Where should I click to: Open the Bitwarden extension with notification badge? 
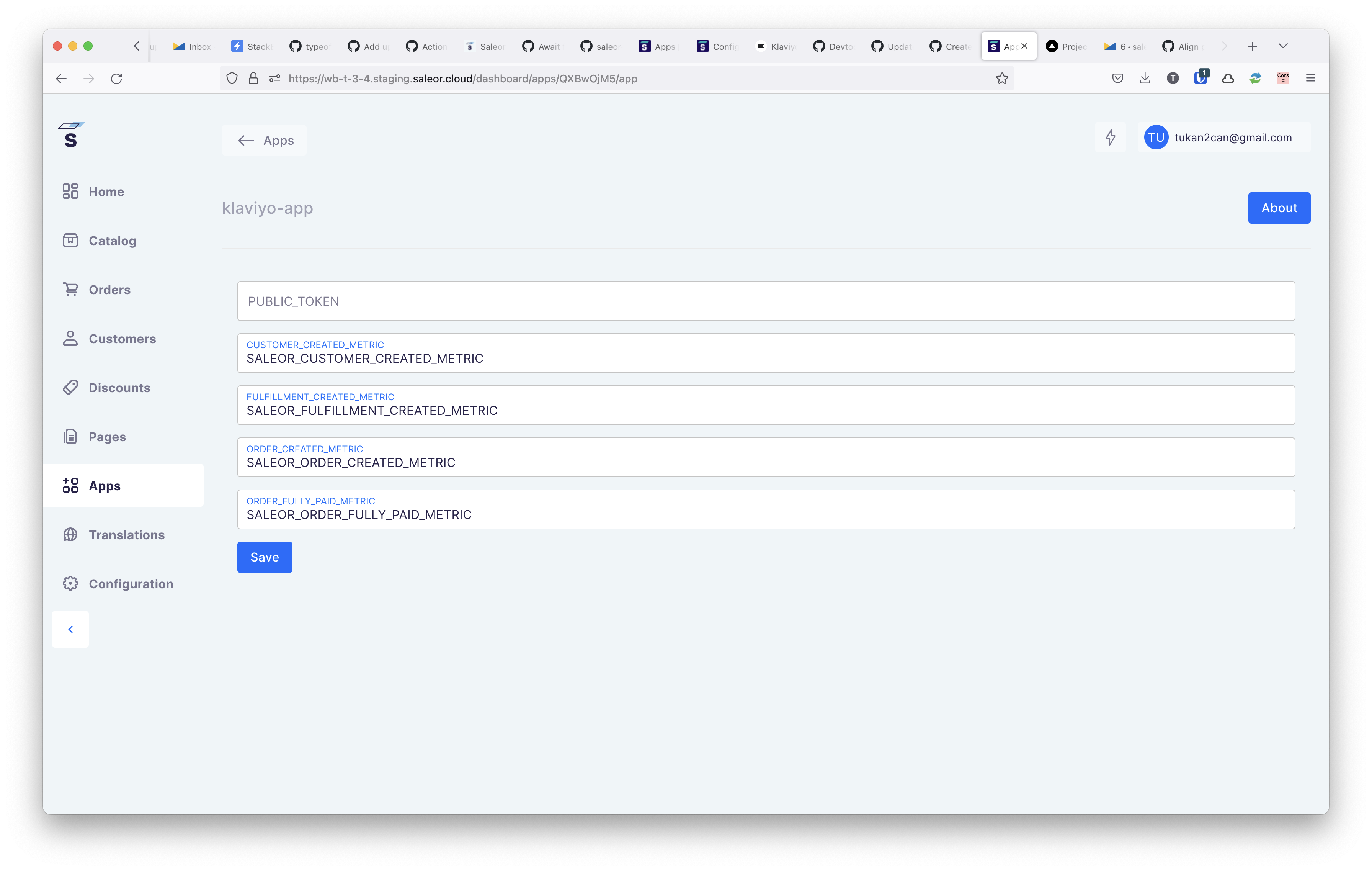(1200, 79)
